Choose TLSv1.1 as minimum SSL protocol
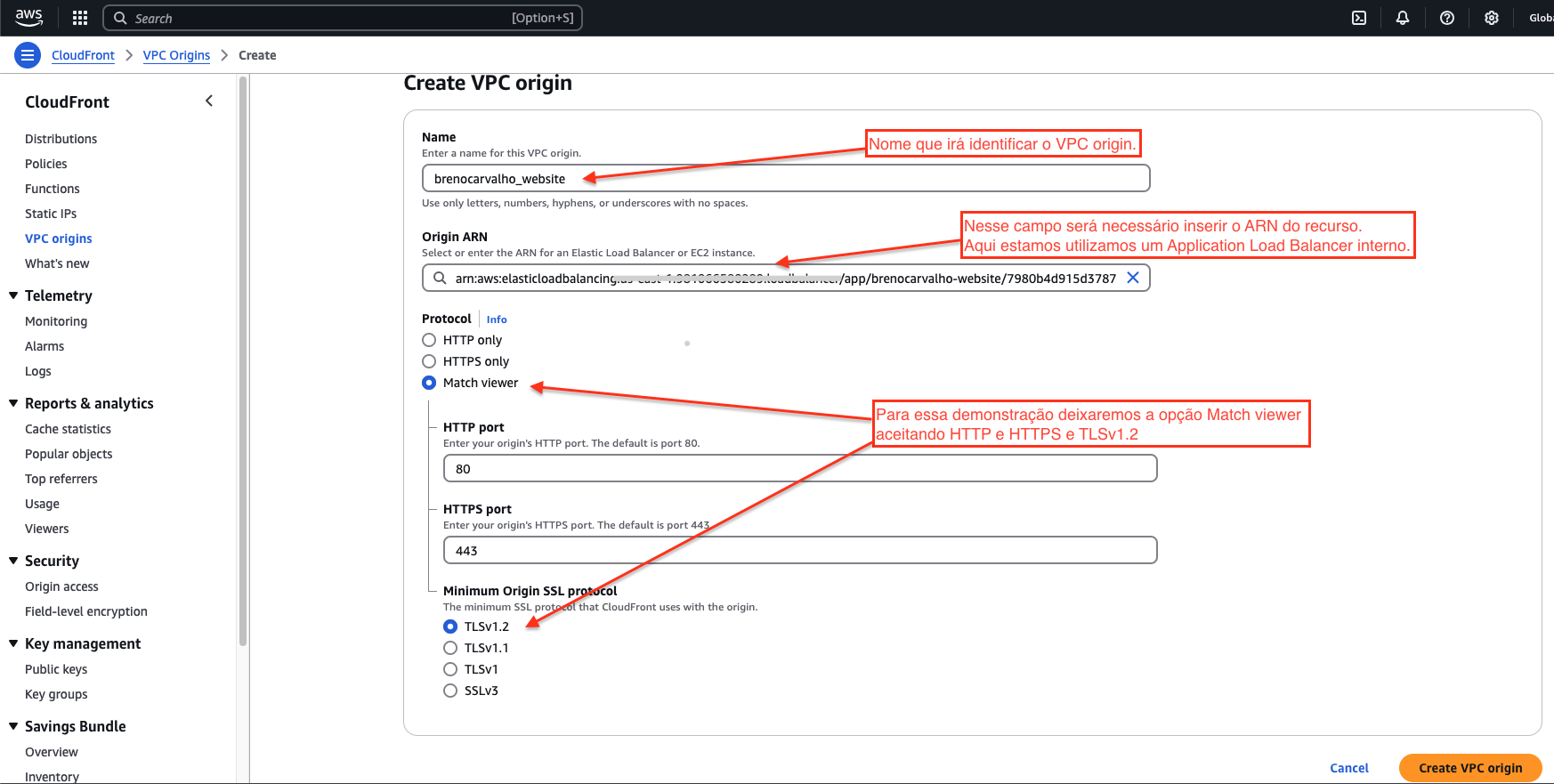This screenshot has height=784, width=1554. tap(450, 648)
